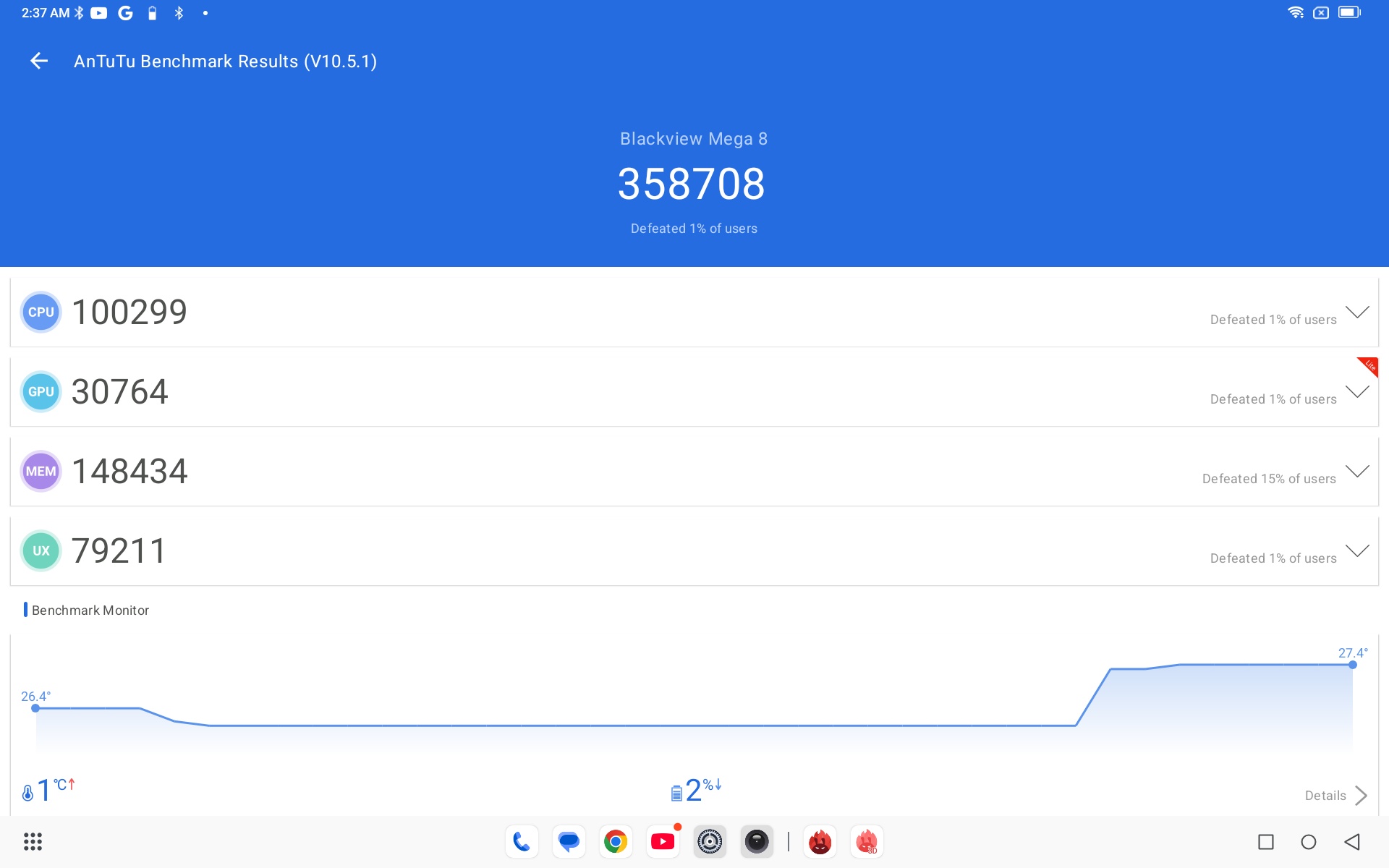1389x868 pixels.
Task: Click the MEM score 148434
Action: (130, 472)
